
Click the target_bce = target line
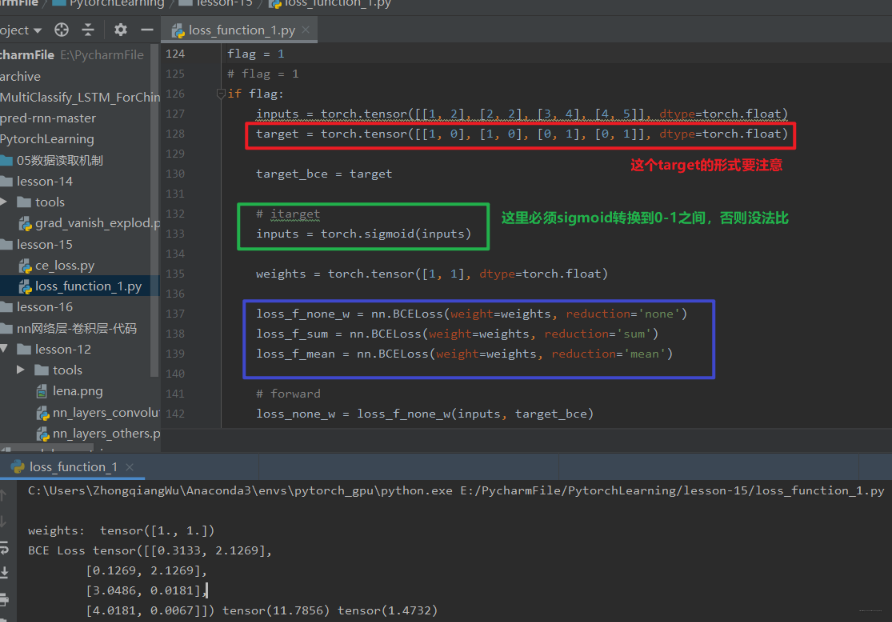324,174
